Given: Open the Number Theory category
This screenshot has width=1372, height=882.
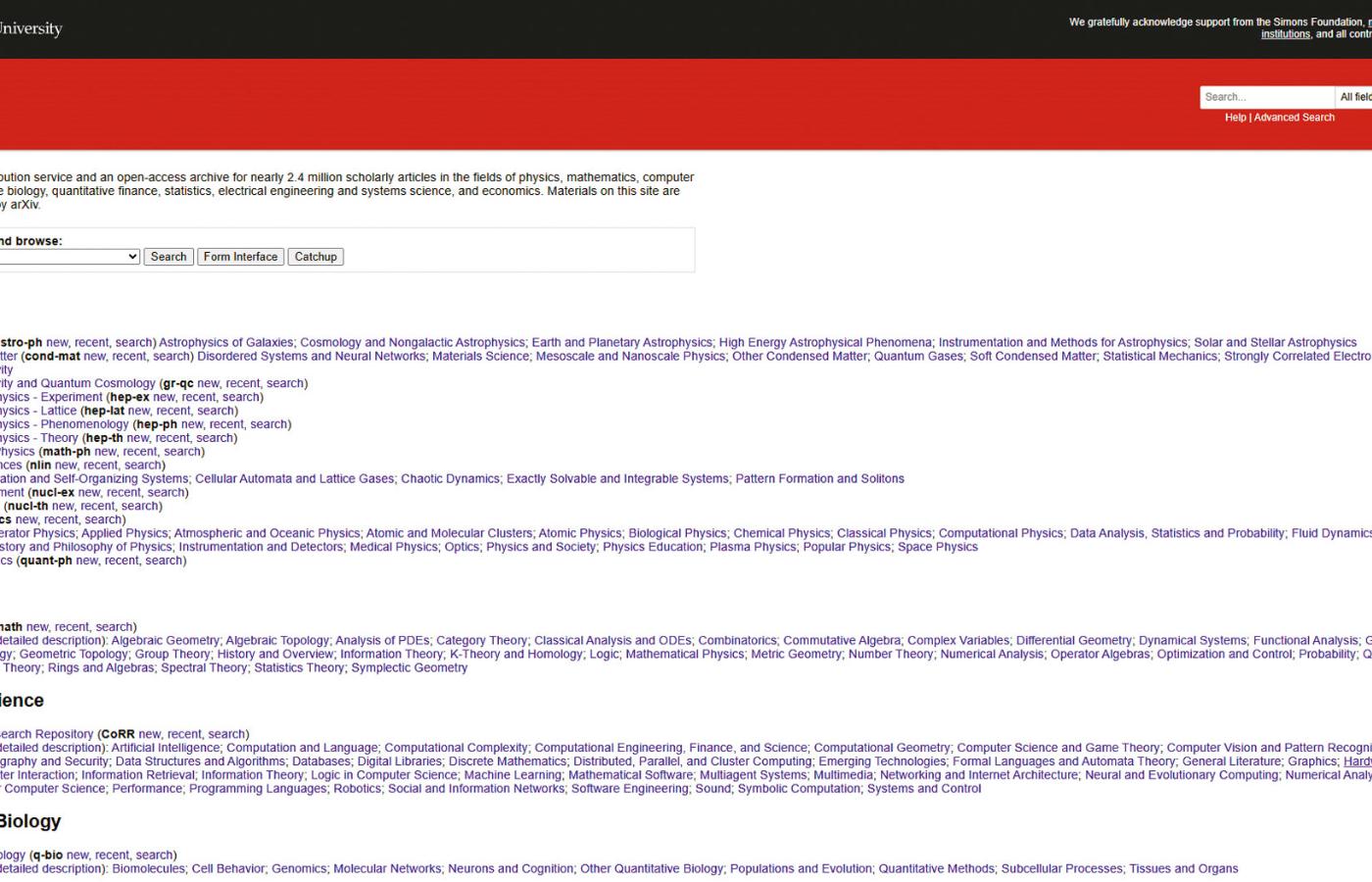Looking at the screenshot, I should tap(891, 655).
